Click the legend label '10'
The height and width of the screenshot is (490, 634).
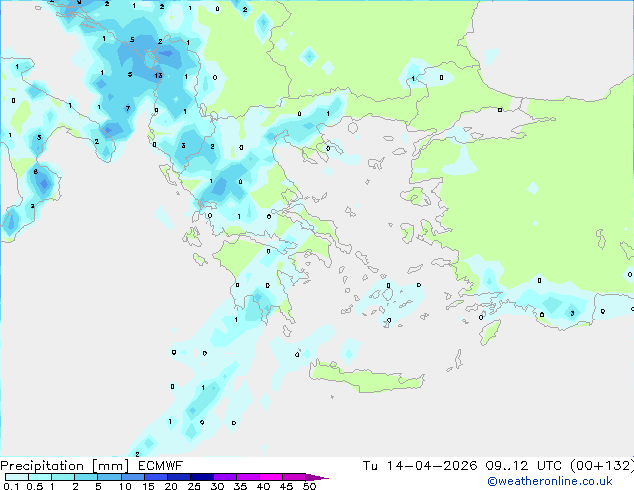click(125, 486)
